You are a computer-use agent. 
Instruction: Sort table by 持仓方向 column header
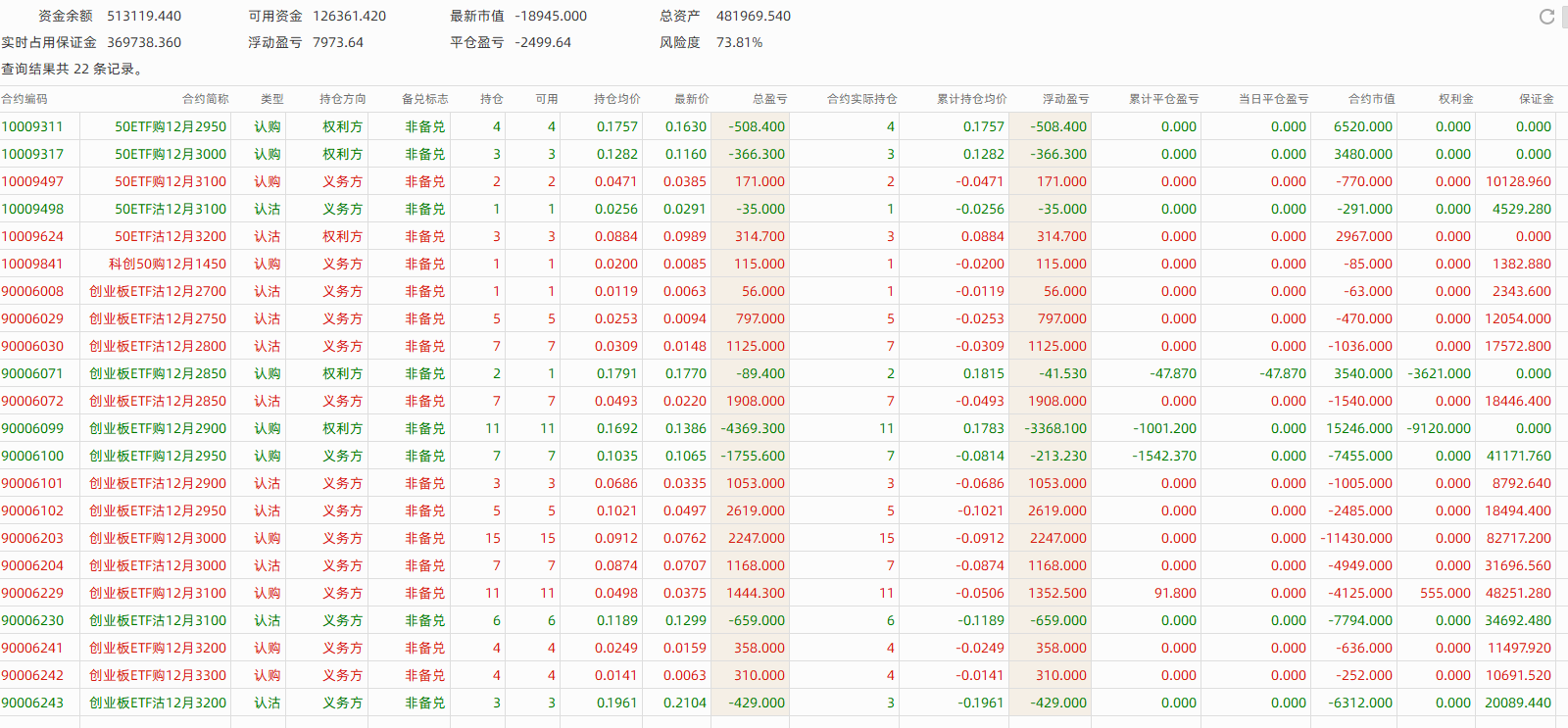click(342, 99)
